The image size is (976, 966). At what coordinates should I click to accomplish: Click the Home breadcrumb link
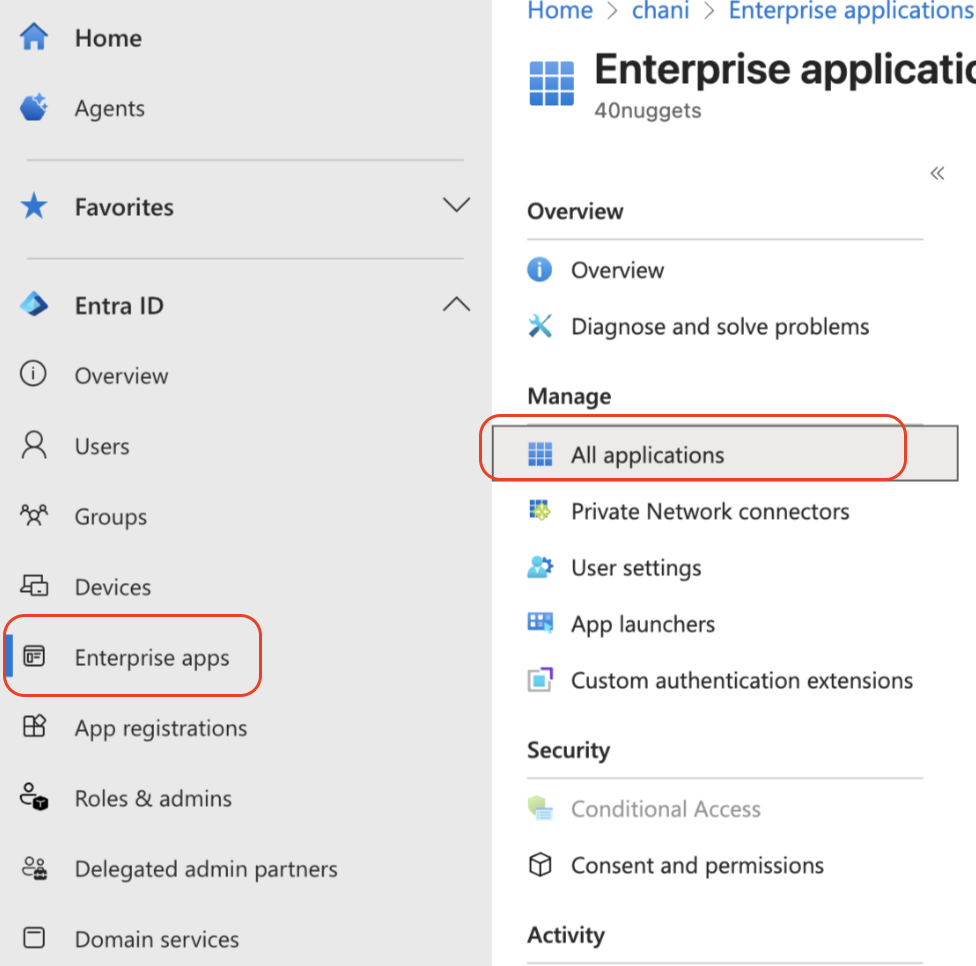click(x=560, y=11)
